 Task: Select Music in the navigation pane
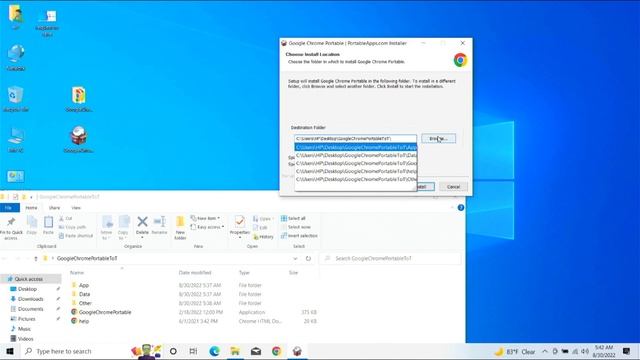pyautogui.click(x=24, y=329)
